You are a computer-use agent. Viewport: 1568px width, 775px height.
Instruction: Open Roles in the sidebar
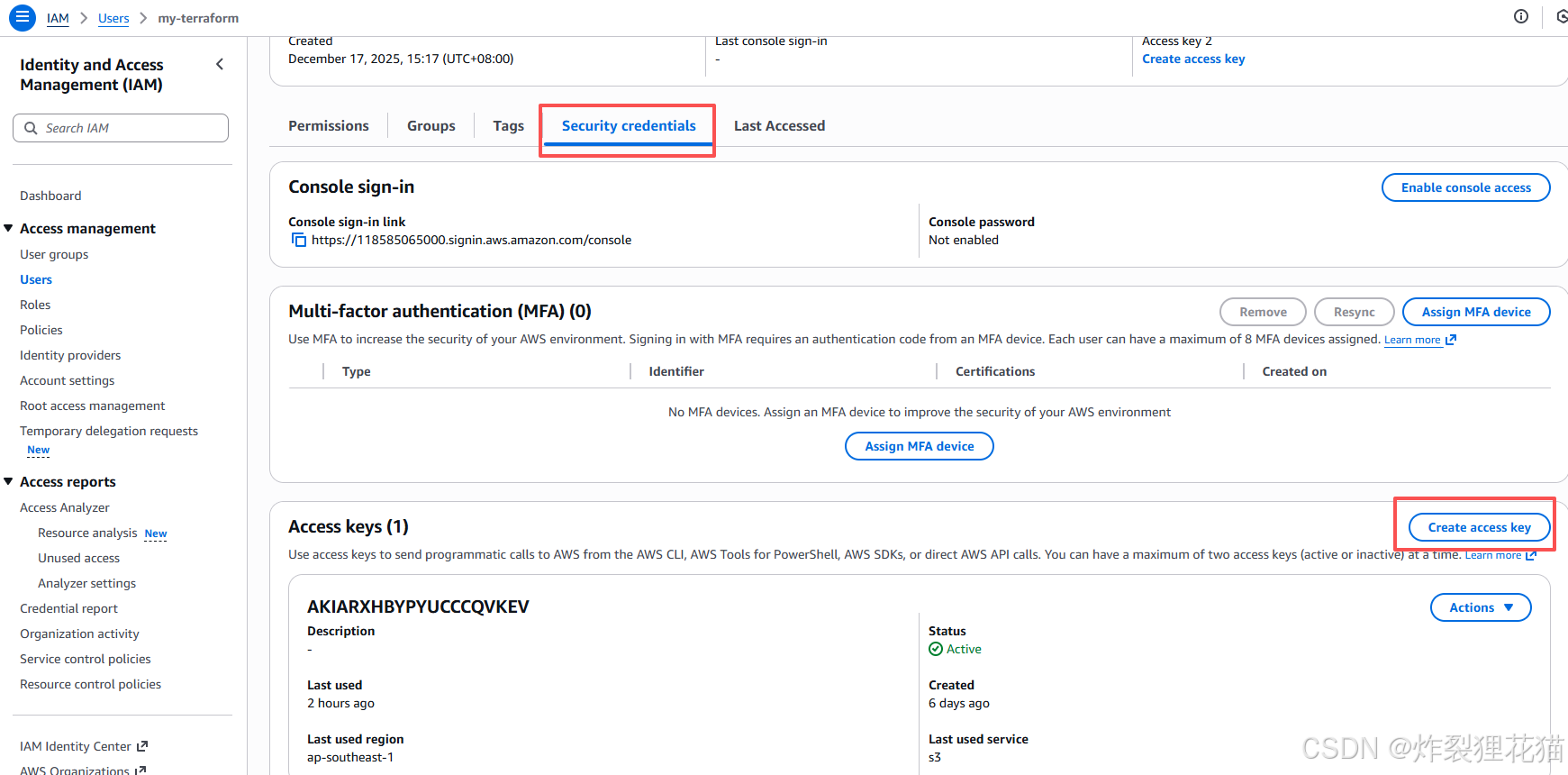tap(35, 305)
